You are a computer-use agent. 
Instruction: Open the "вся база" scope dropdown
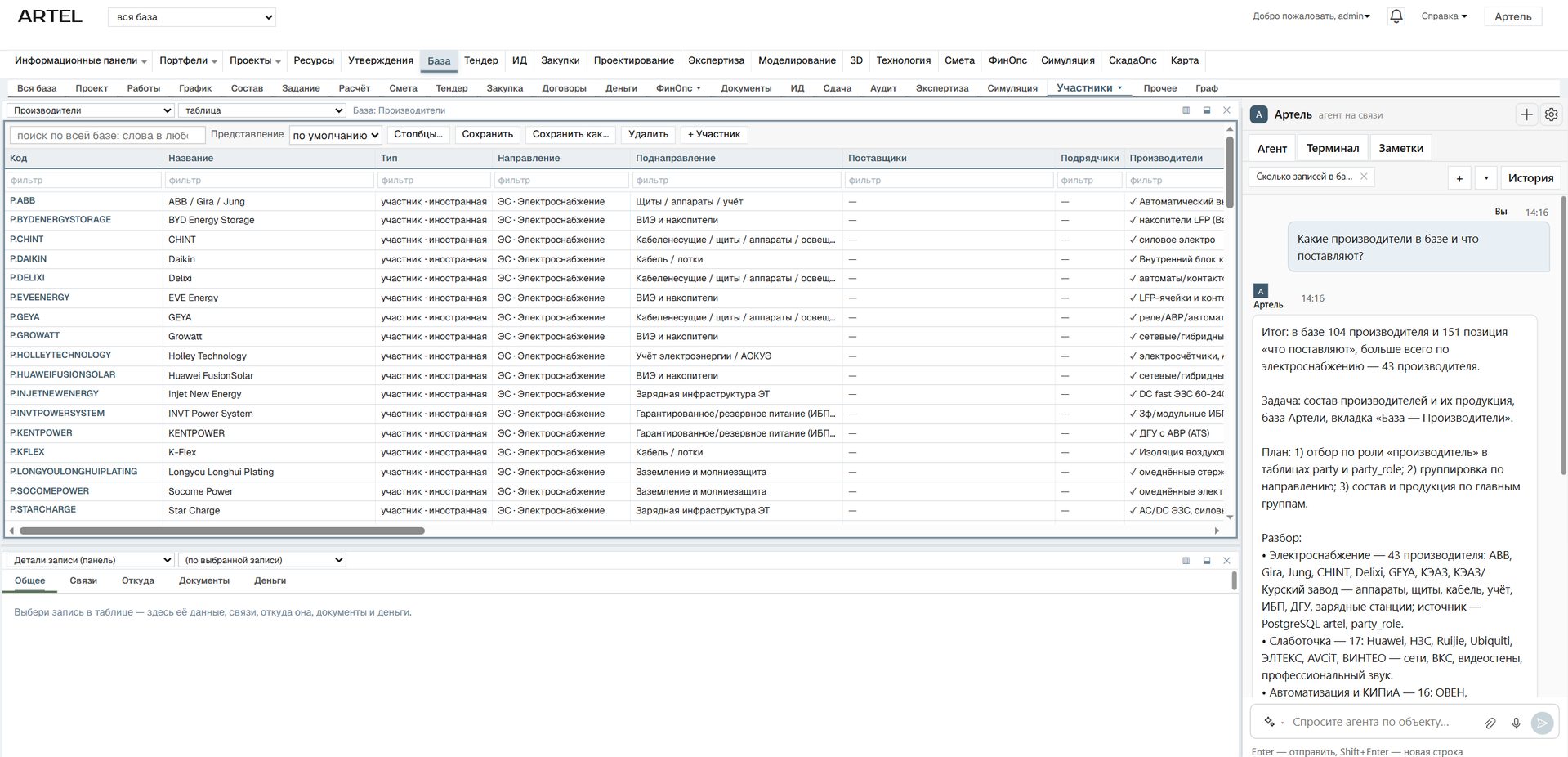pos(192,17)
